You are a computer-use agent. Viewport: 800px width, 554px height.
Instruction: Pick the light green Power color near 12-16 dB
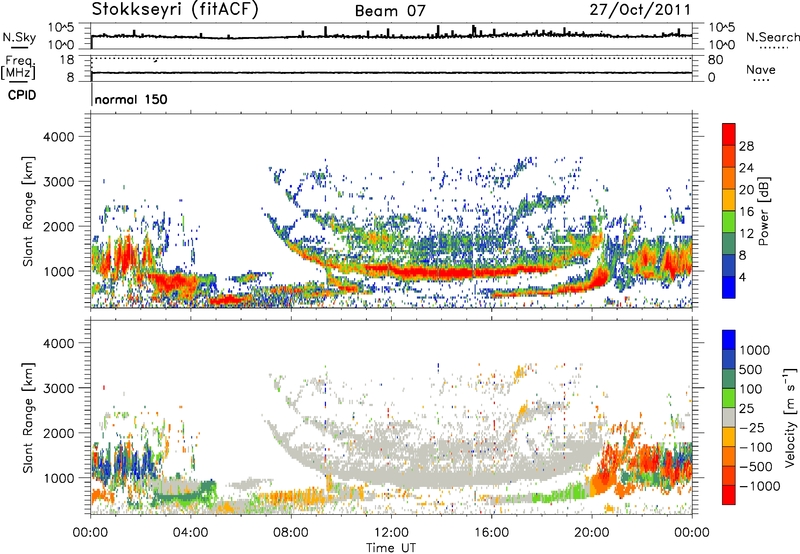click(x=729, y=222)
